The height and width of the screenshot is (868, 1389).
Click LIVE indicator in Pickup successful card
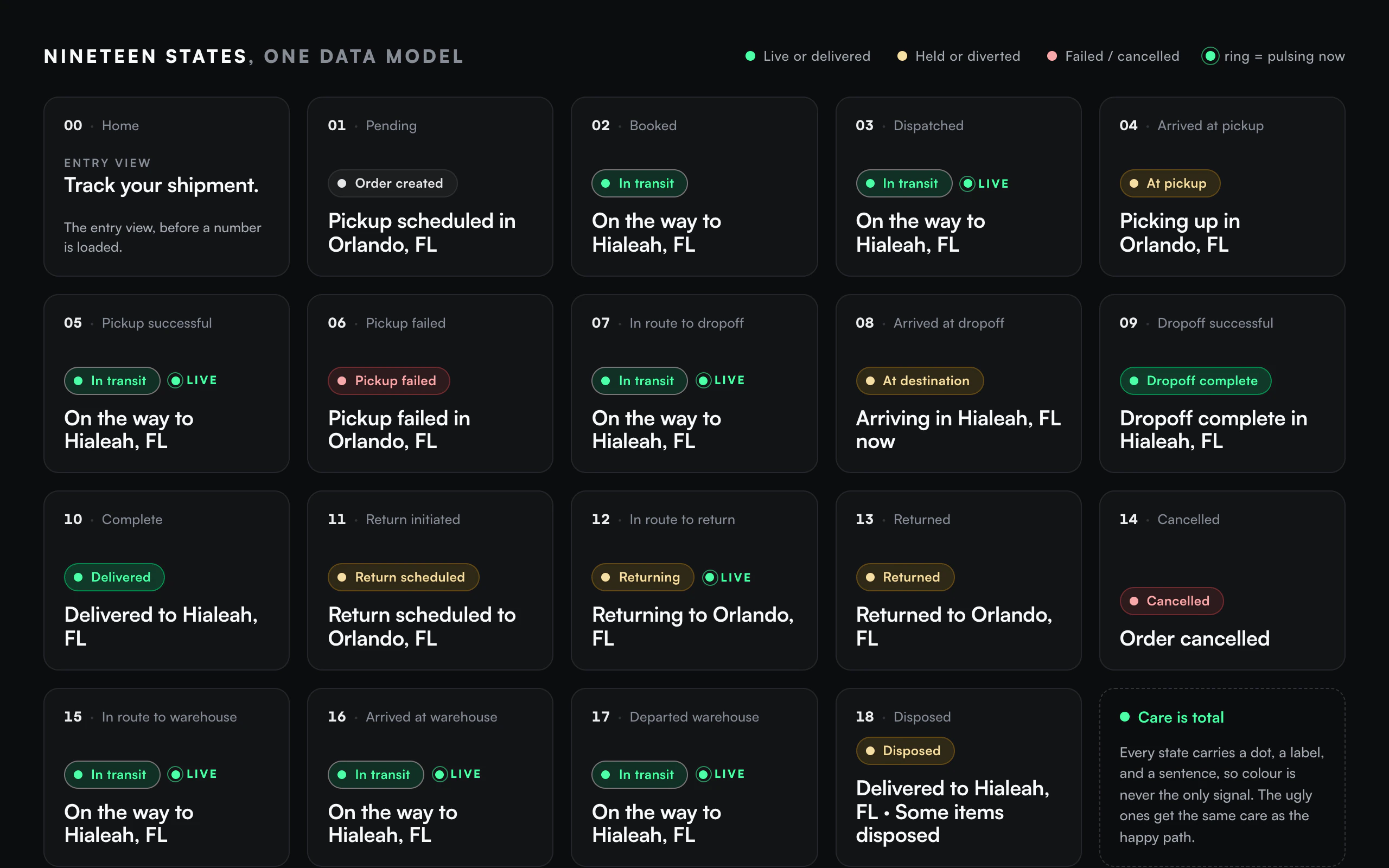(x=192, y=380)
